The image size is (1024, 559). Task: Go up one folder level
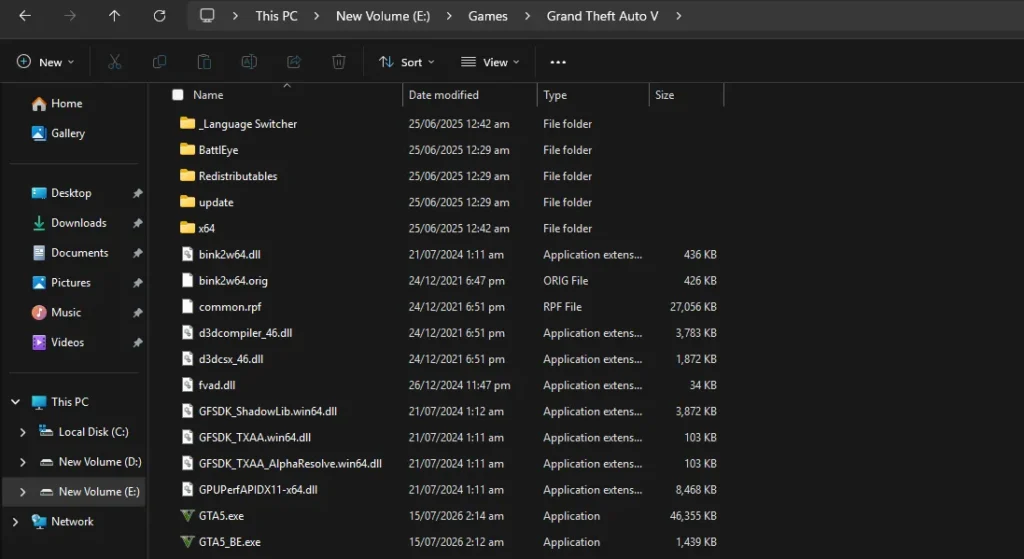114,16
